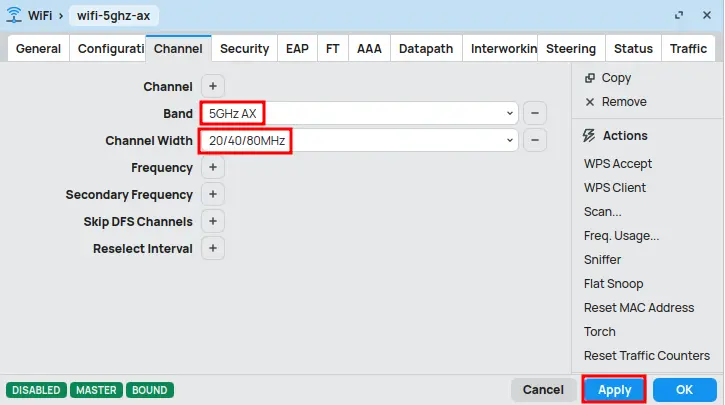The image size is (725, 405).
Task: Click the Remove X icon
Action: [590, 102]
